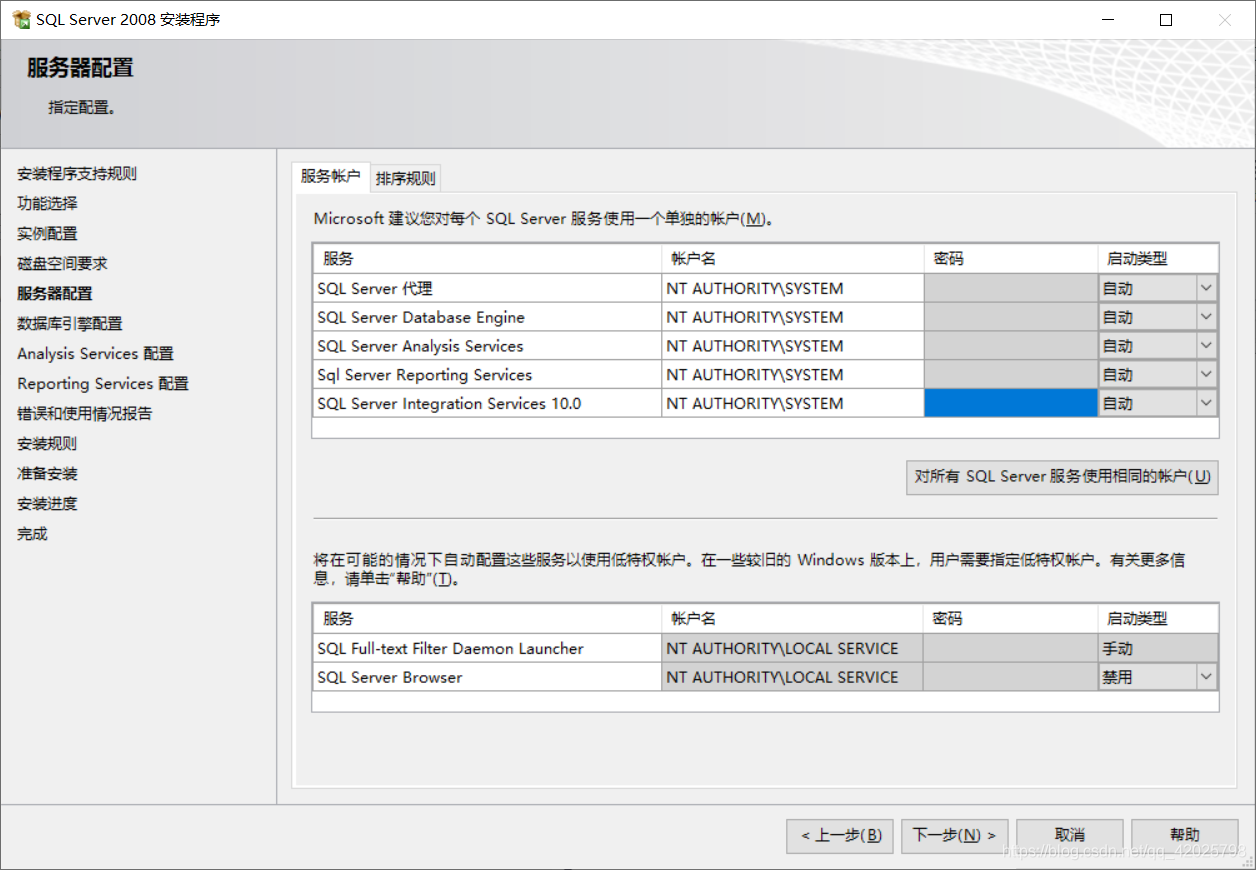The image size is (1256, 870).
Task: Select 实例配置 step in sidebar
Action: [x=47, y=234]
